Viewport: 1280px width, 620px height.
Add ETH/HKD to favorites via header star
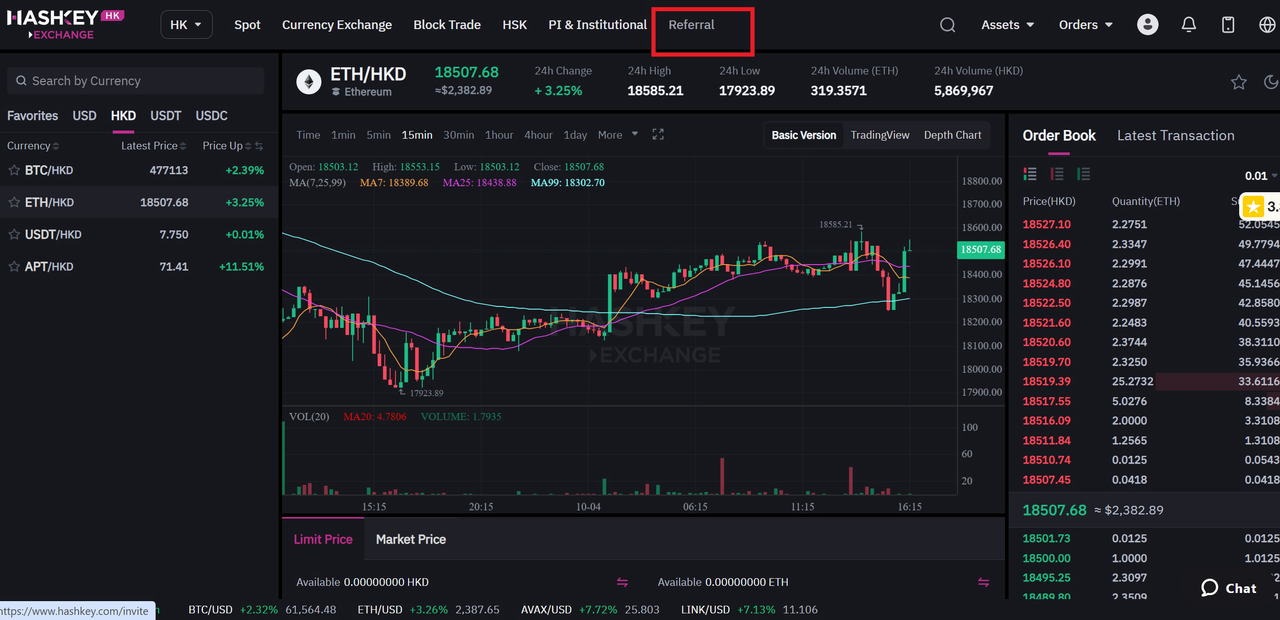pyautogui.click(x=1238, y=82)
